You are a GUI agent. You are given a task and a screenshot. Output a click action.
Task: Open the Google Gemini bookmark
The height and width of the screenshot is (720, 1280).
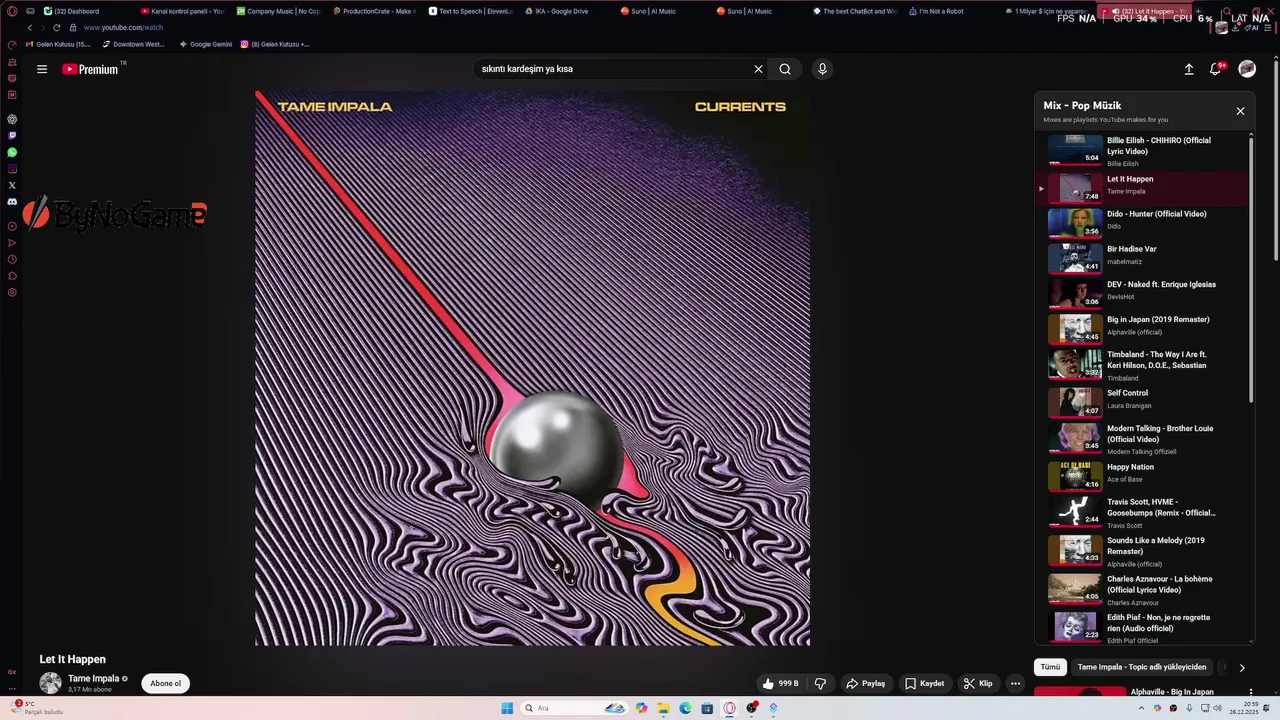tap(205, 44)
